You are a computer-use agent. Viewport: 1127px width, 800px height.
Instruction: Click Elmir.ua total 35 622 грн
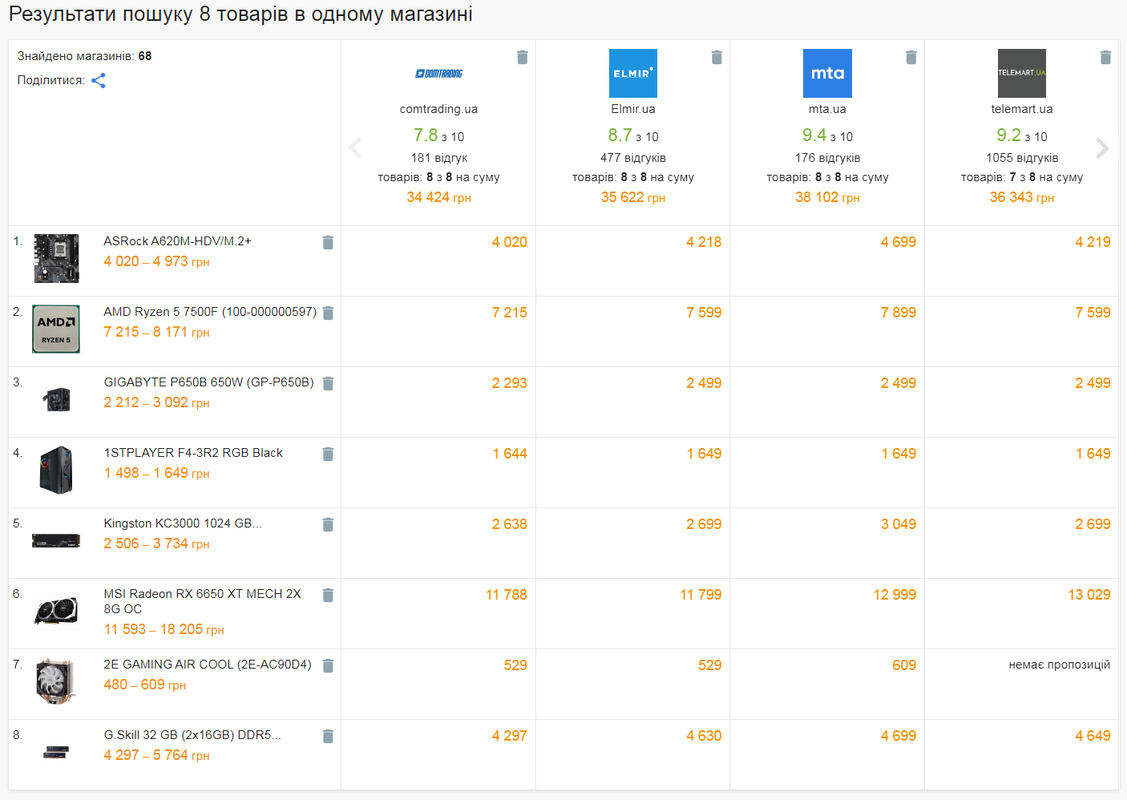click(632, 197)
